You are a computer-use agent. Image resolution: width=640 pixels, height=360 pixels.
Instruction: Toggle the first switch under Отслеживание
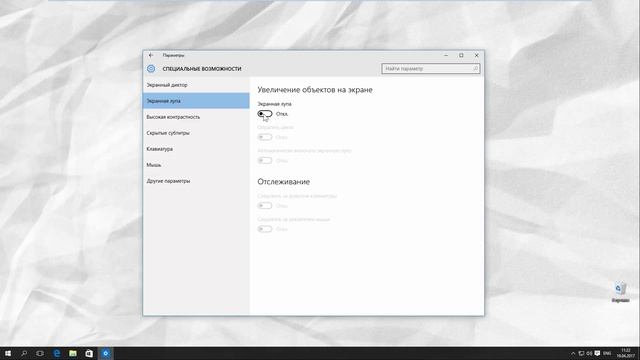pyautogui.click(x=265, y=206)
